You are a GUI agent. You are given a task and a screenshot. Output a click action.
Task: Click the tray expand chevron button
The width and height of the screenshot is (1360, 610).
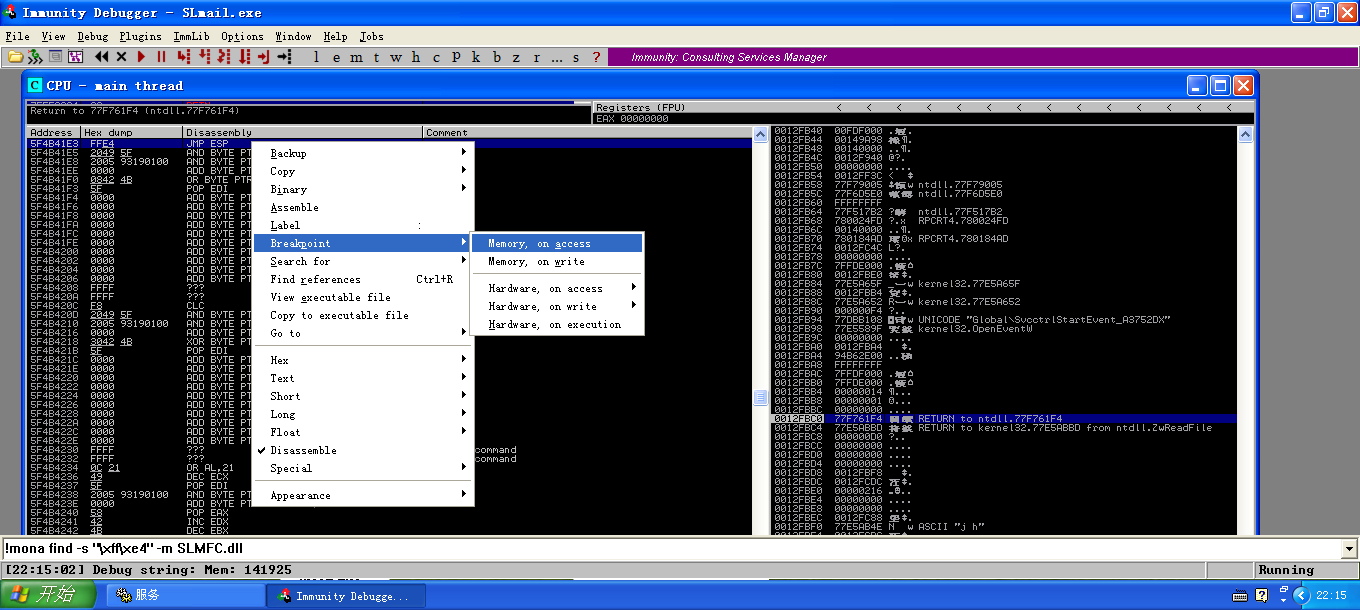point(1299,595)
